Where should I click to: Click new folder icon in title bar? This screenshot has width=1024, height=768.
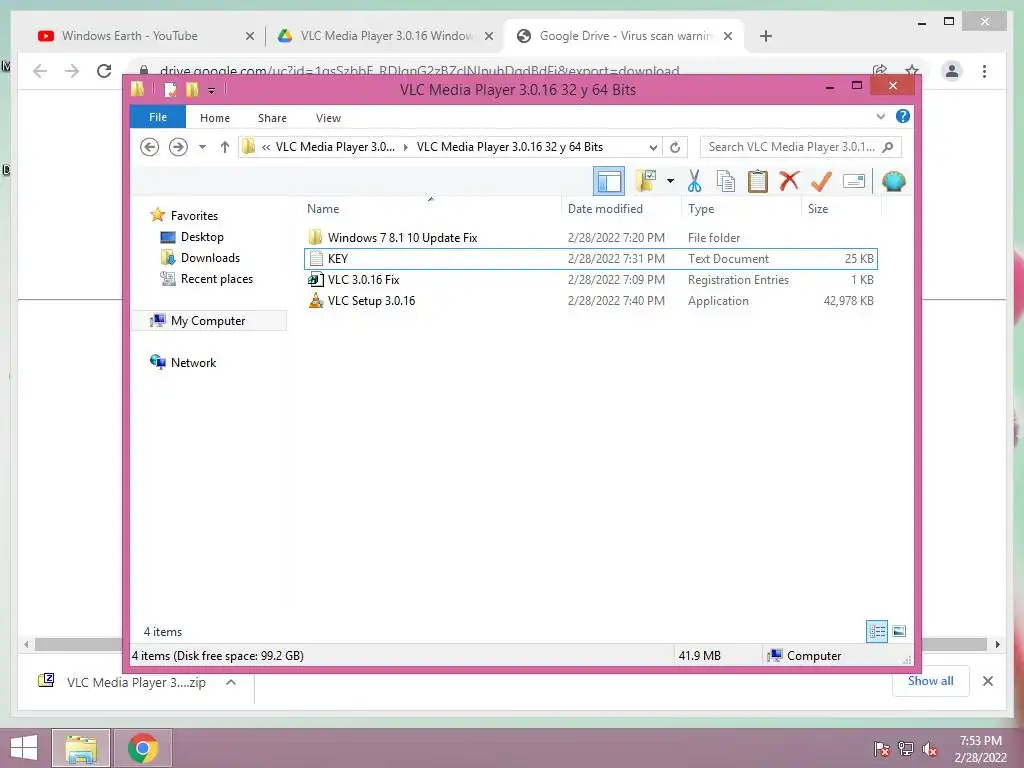pyautogui.click(x=192, y=89)
